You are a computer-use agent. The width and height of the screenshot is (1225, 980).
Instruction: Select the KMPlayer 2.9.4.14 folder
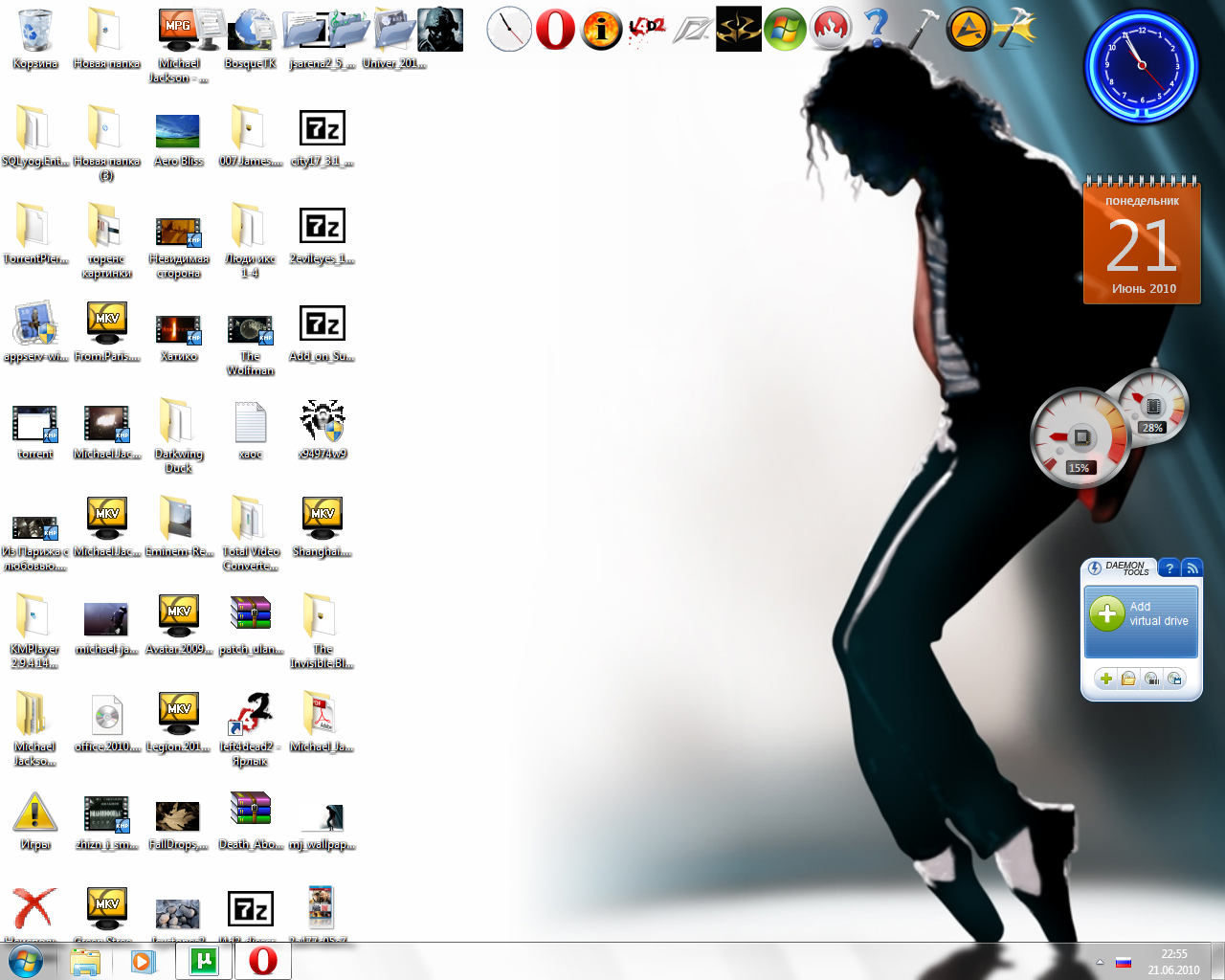coord(35,632)
